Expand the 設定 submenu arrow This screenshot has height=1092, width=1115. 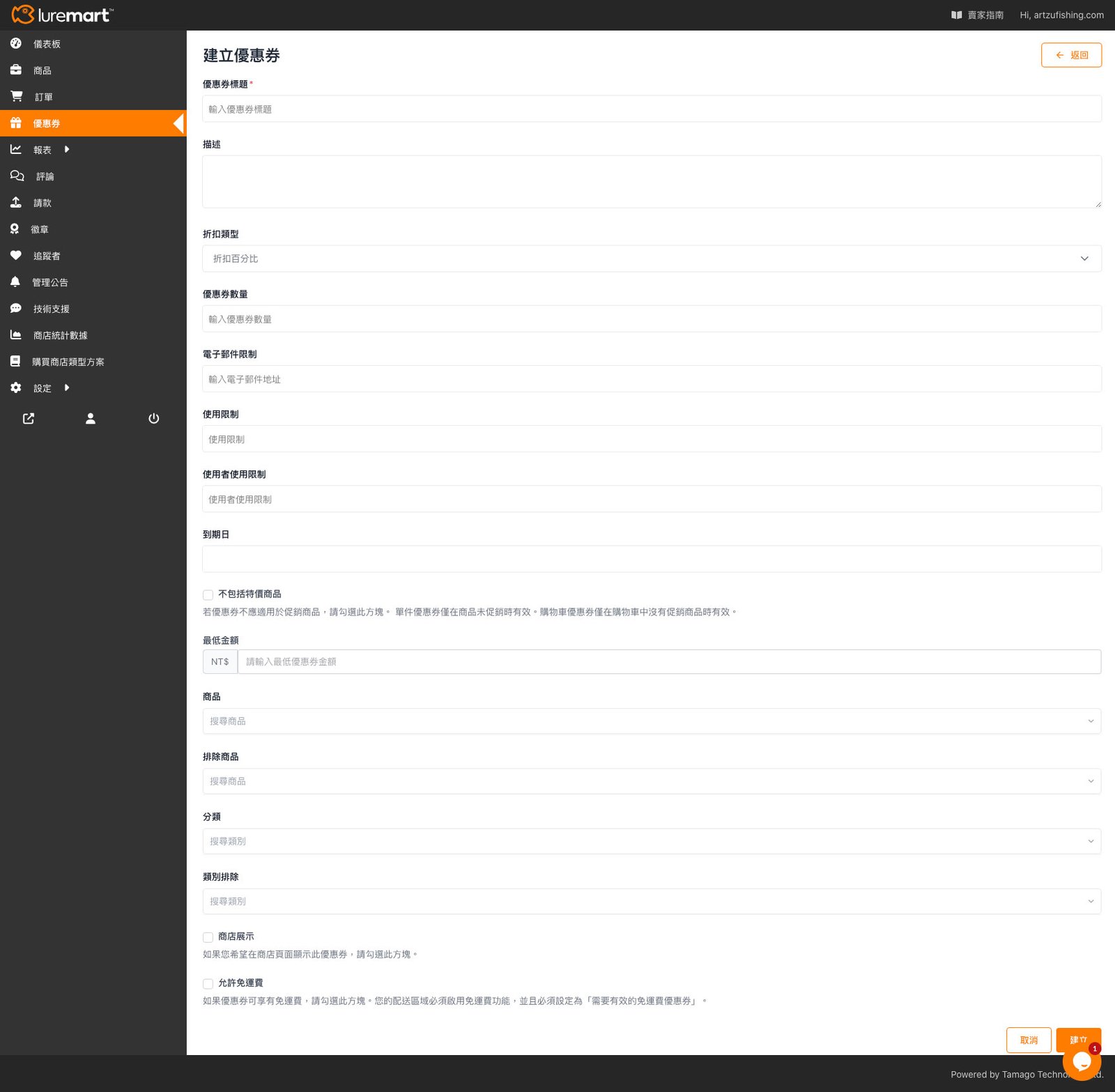point(67,387)
